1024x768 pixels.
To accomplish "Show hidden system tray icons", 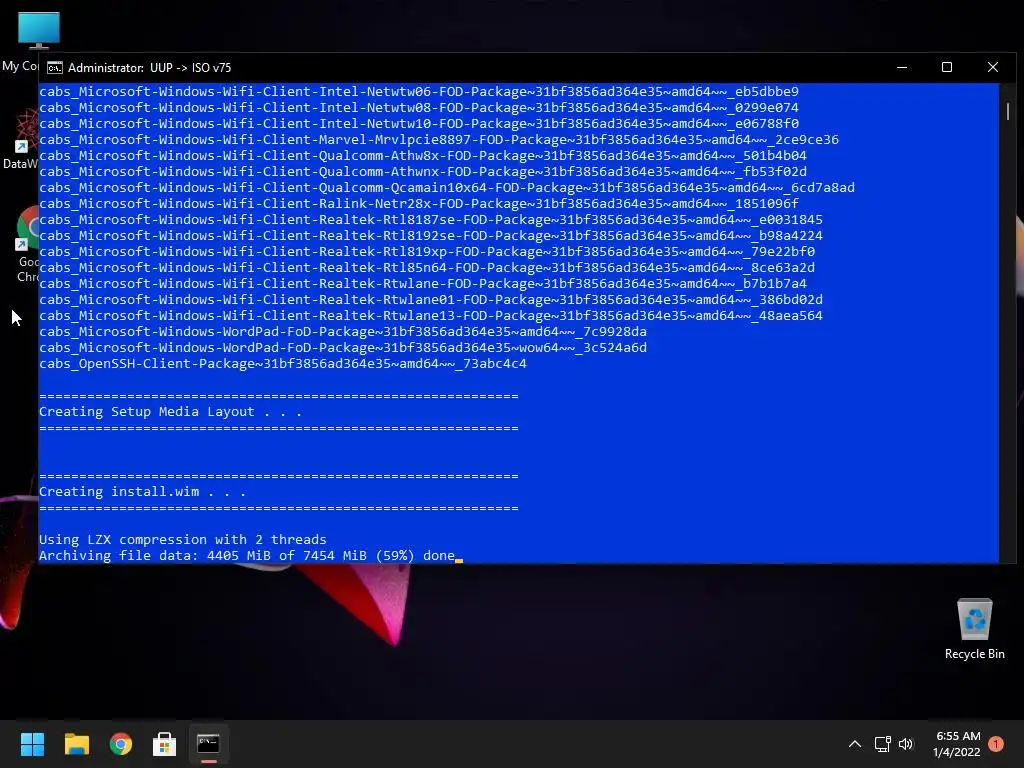I will pos(854,744).
